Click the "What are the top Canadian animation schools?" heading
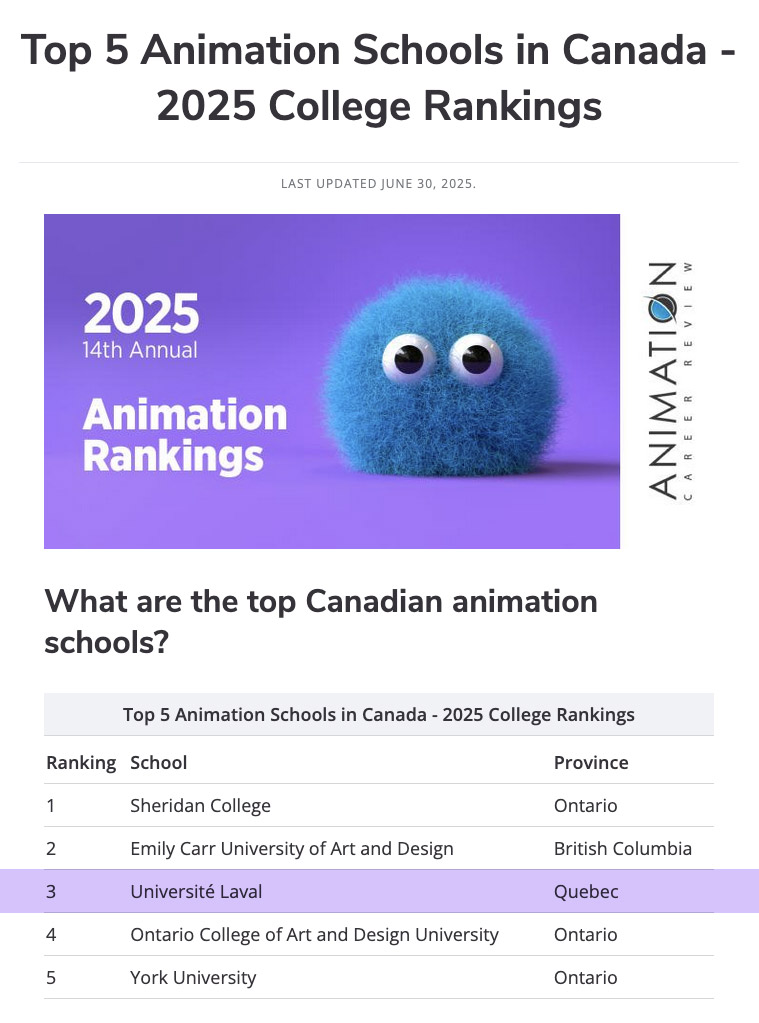 coord(320,621)
